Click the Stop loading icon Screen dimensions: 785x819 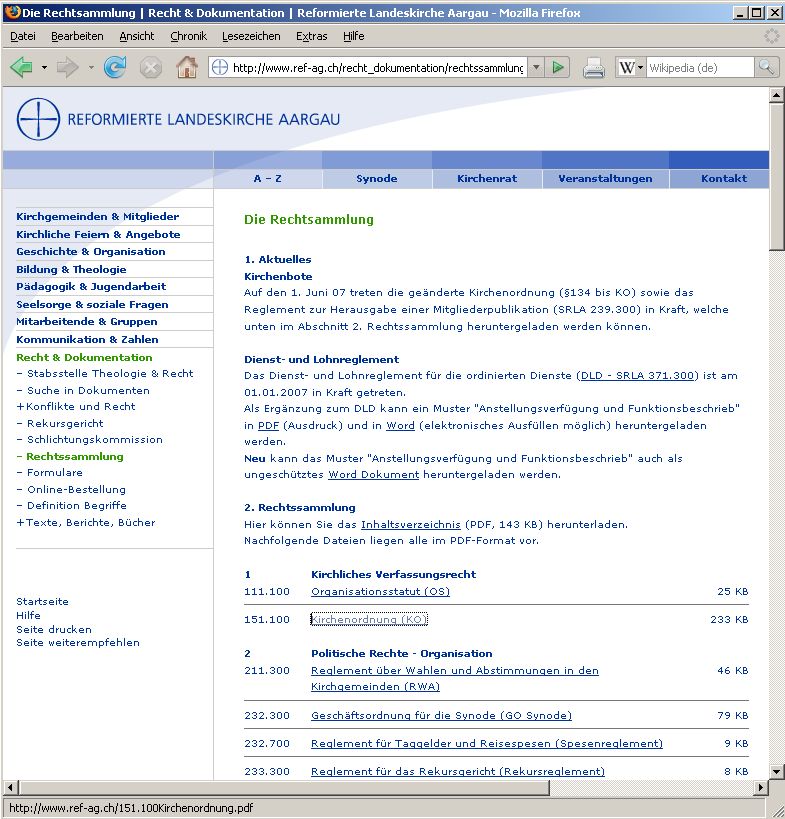point(150,68)
